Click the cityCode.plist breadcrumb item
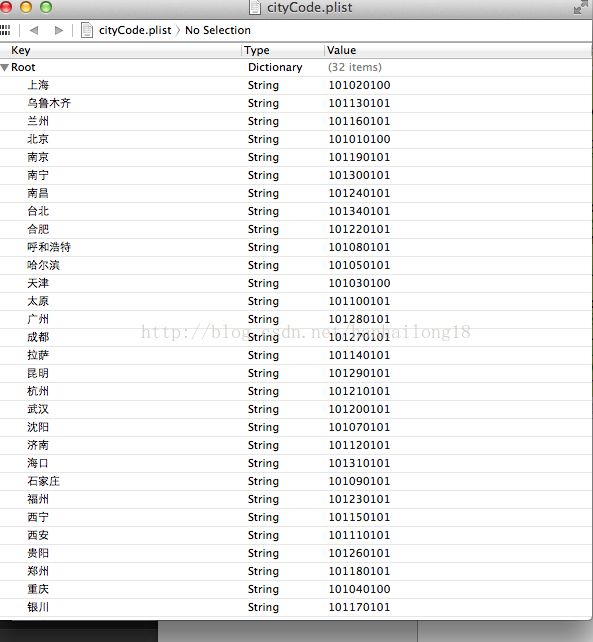This screenshot has width=593, height=642. click(x=135, y=30)
